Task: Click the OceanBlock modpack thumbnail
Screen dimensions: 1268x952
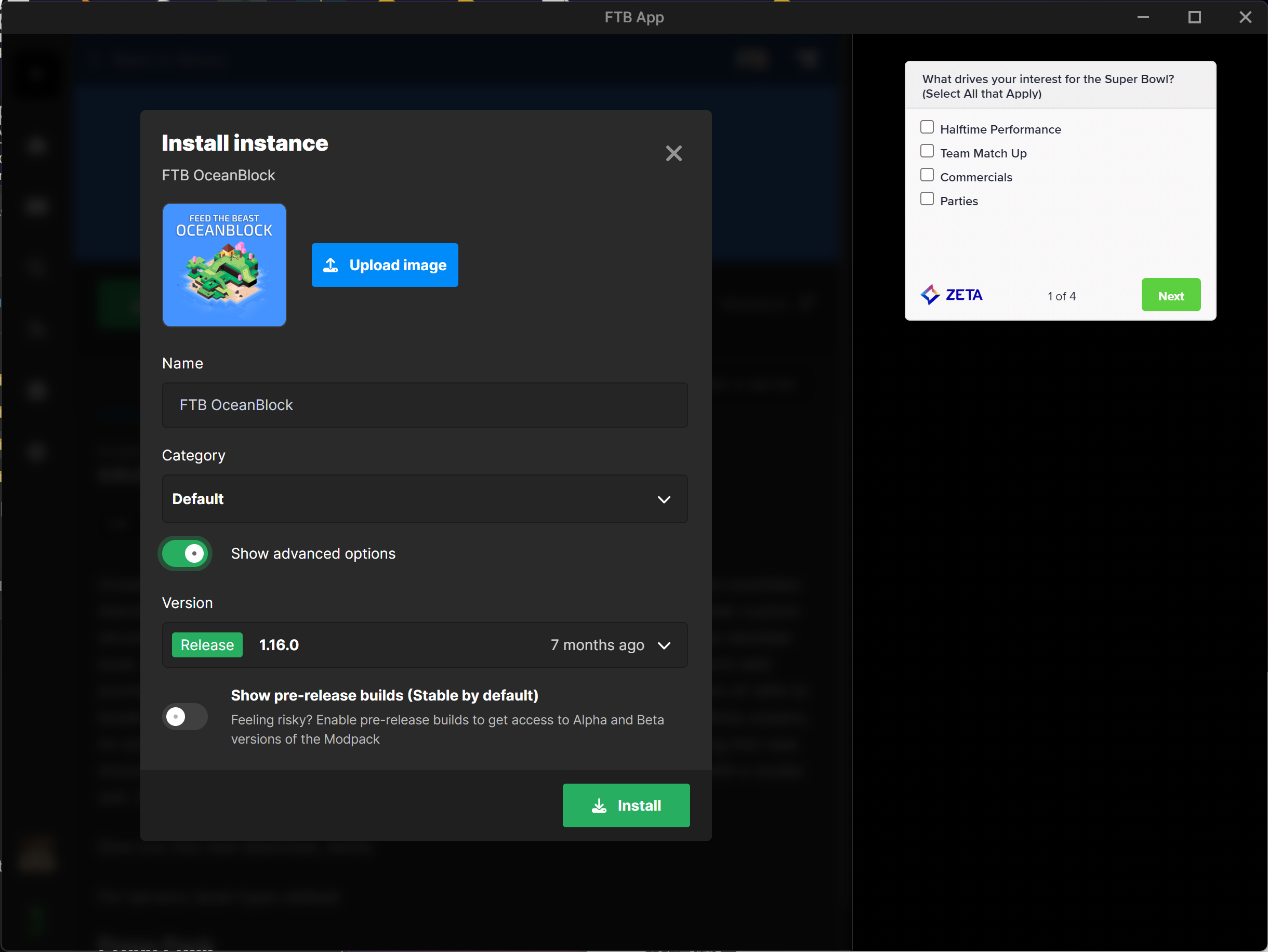Action: point(224,265)
